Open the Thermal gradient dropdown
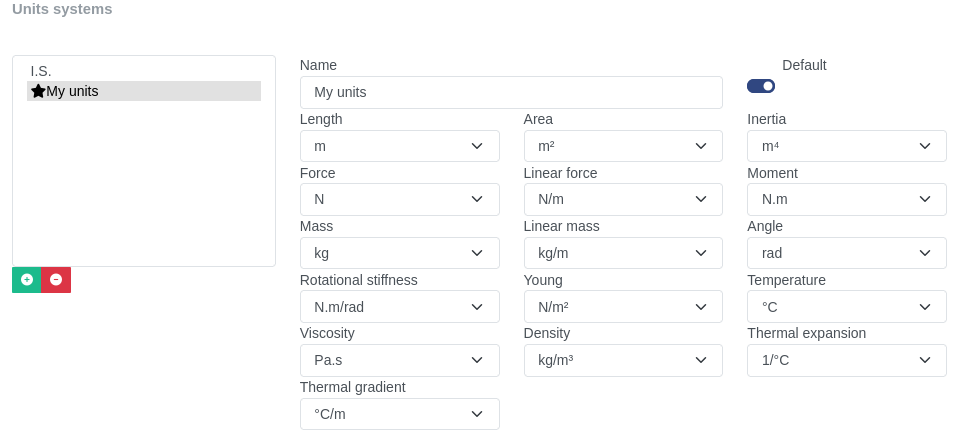 pyautogui.click(x=399, y=414)
